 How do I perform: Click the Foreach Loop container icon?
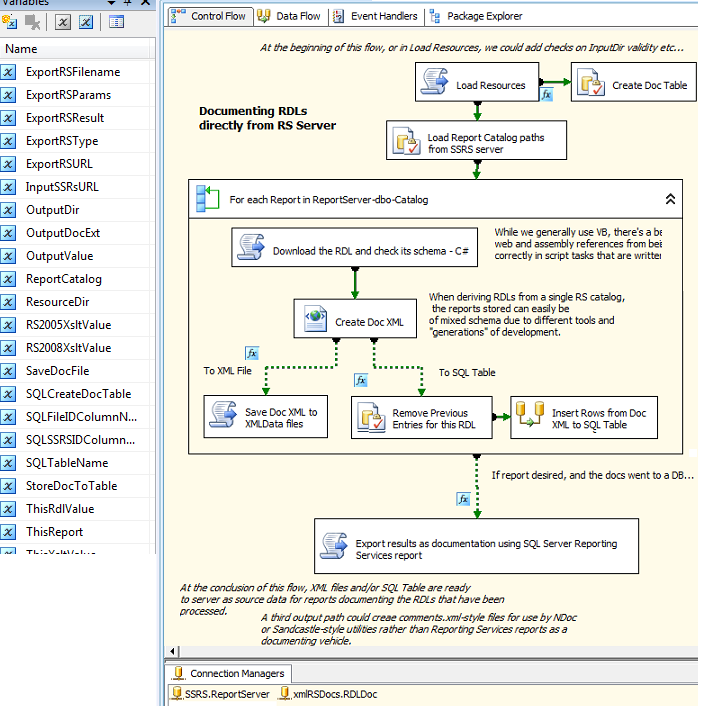[208, 199]
